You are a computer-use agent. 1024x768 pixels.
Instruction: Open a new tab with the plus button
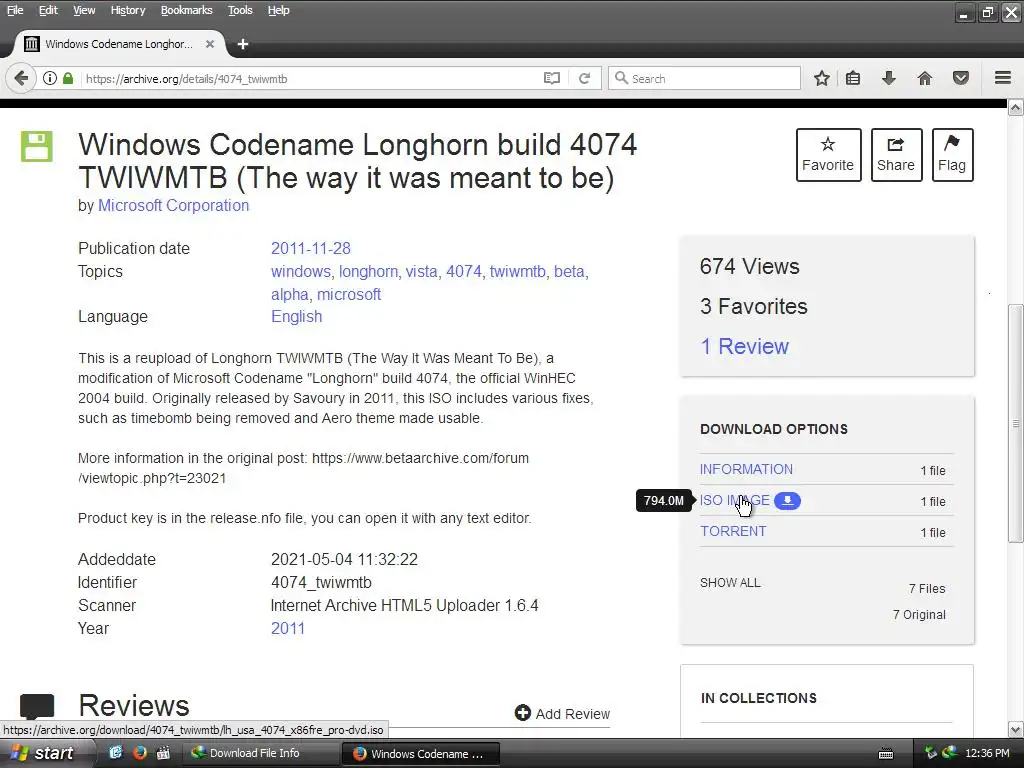[242, 44]
